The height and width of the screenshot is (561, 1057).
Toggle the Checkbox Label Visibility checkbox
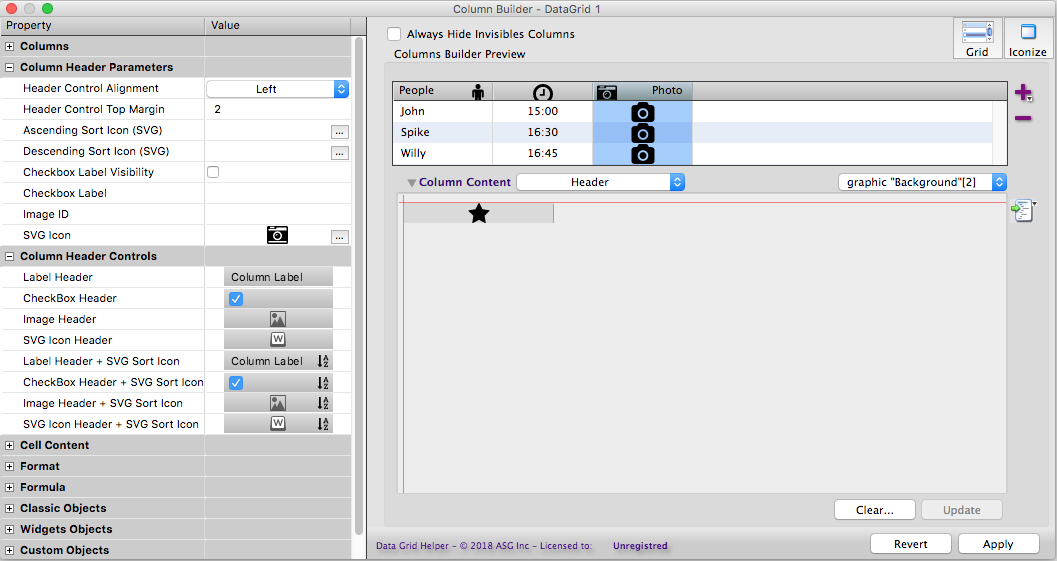(x=213, y=172)
